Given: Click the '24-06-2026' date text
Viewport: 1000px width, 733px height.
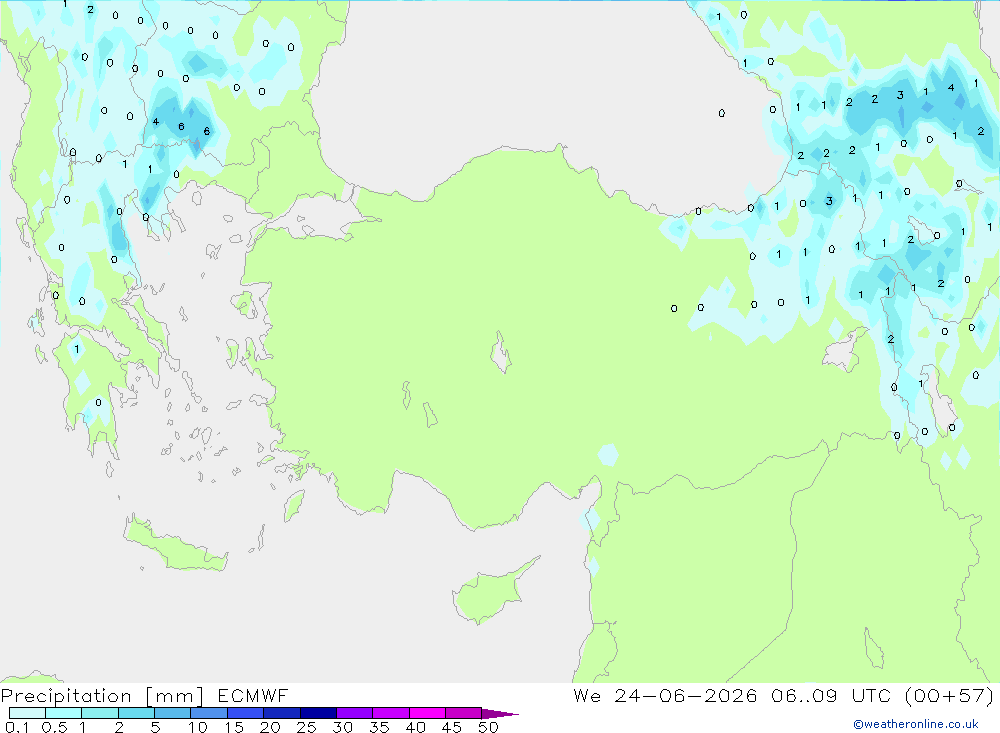Looking at the screenshot, I should pyautogui.click(x=686, y=695).
